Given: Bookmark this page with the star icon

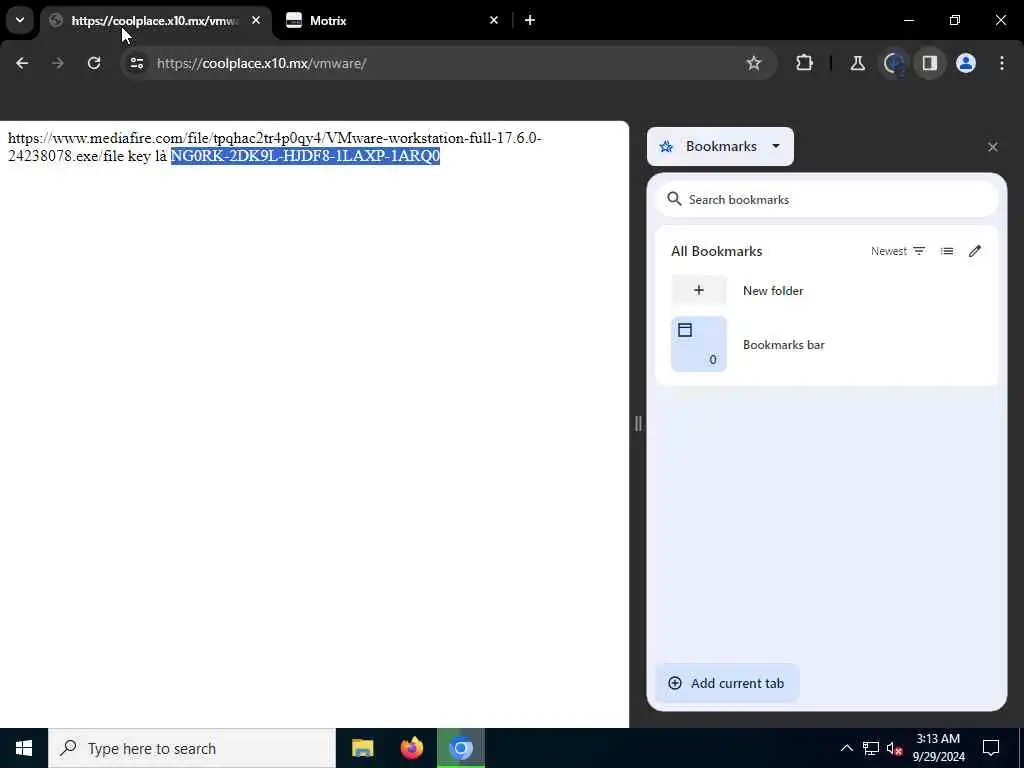Looking at the screenshot, I should [754, 63].
